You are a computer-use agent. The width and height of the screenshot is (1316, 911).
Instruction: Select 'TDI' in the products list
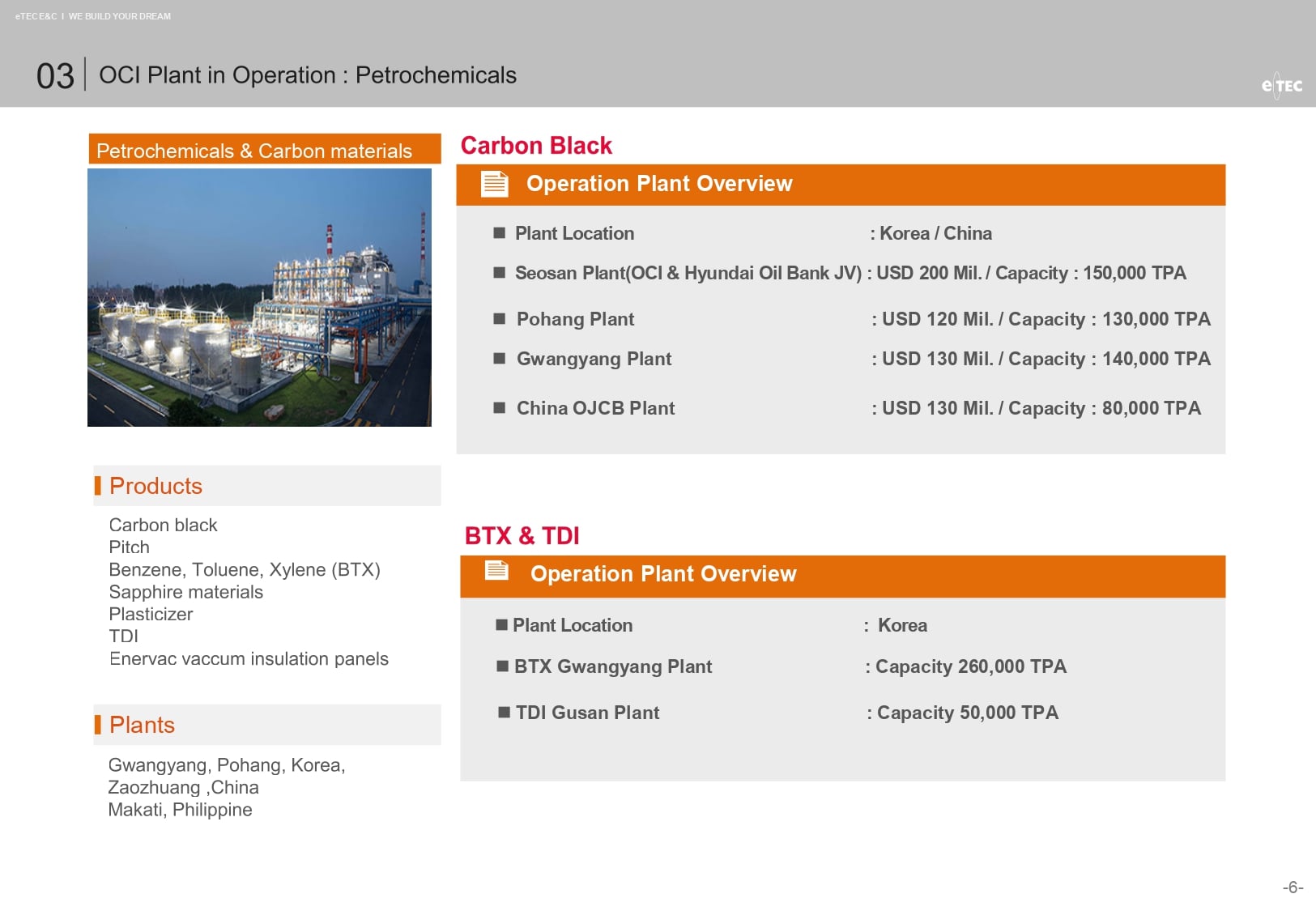coord(123,636)
